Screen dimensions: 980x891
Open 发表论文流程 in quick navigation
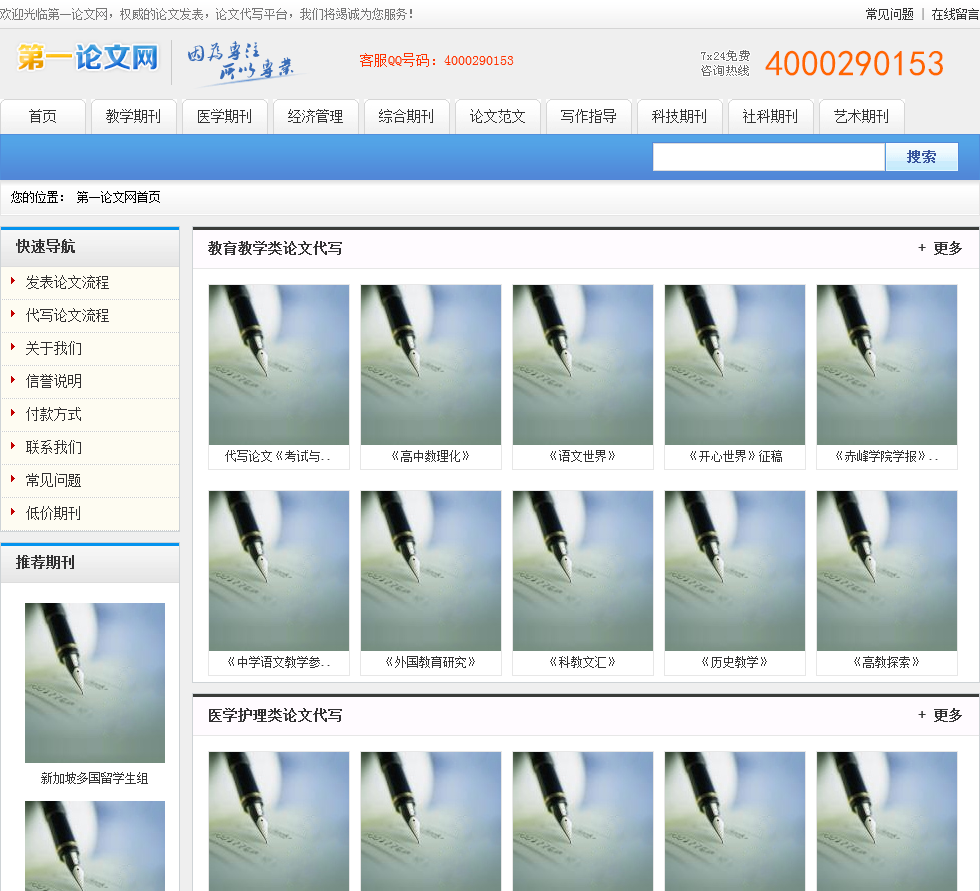(x=67, y=282)
